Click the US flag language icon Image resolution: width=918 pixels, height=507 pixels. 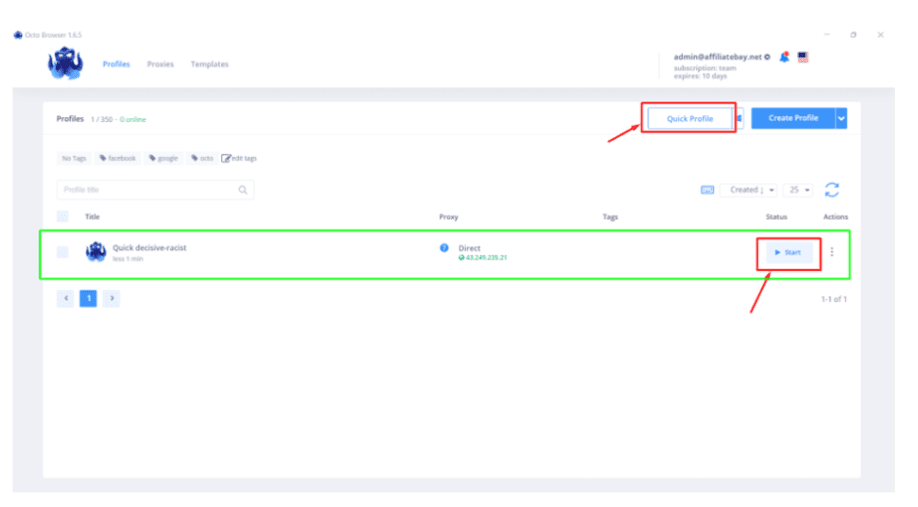[803, 57]
